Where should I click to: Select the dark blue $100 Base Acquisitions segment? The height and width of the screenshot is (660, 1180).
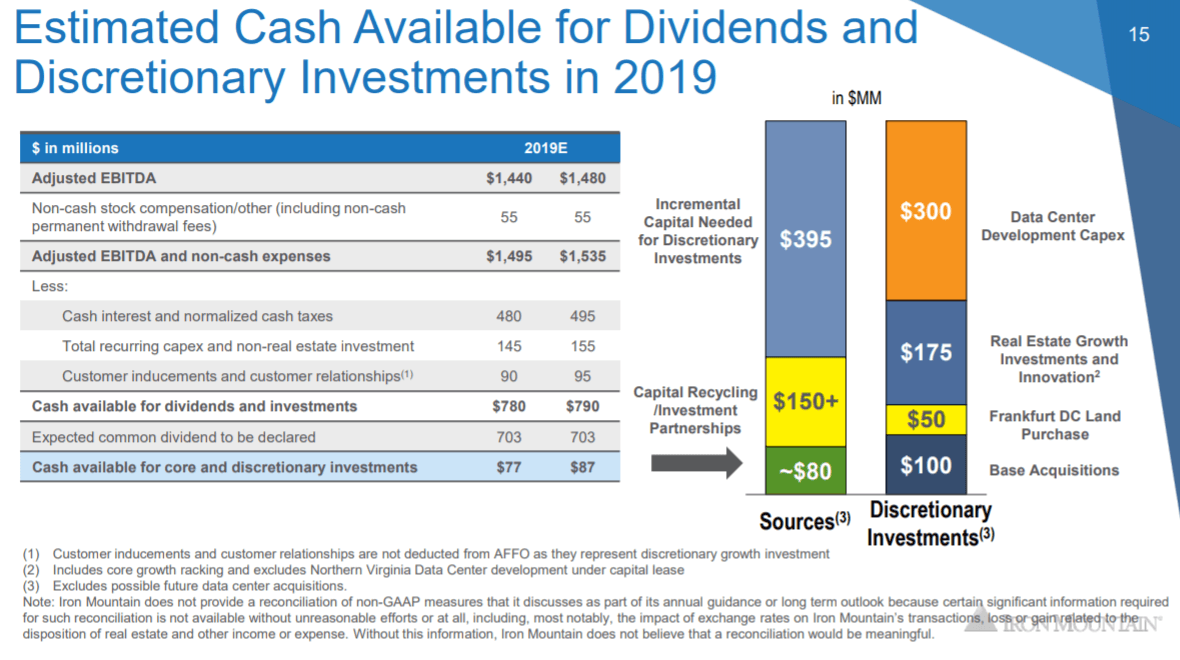click(x=925, y=464)
